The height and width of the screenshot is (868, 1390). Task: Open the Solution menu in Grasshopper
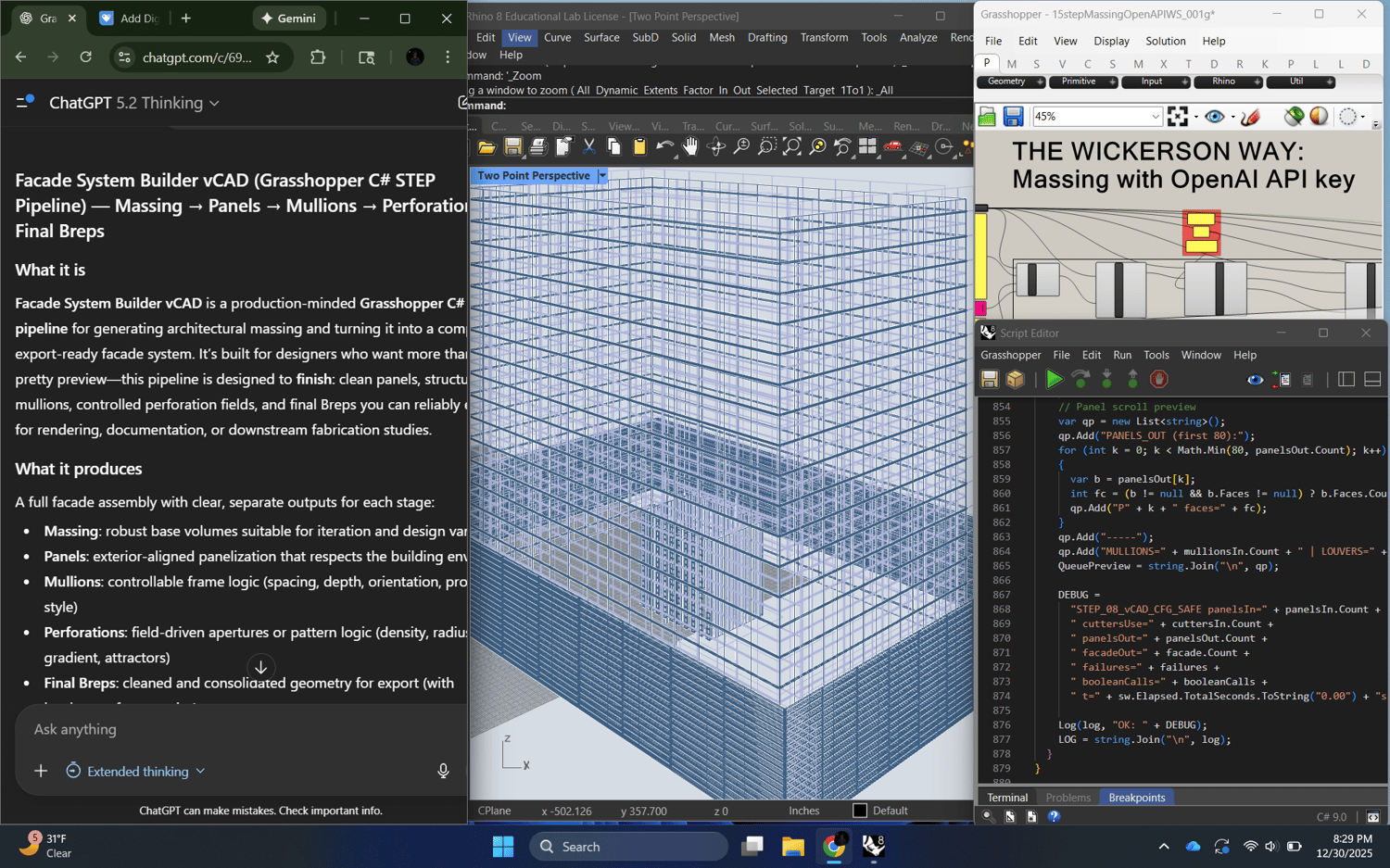[1165, 41]
